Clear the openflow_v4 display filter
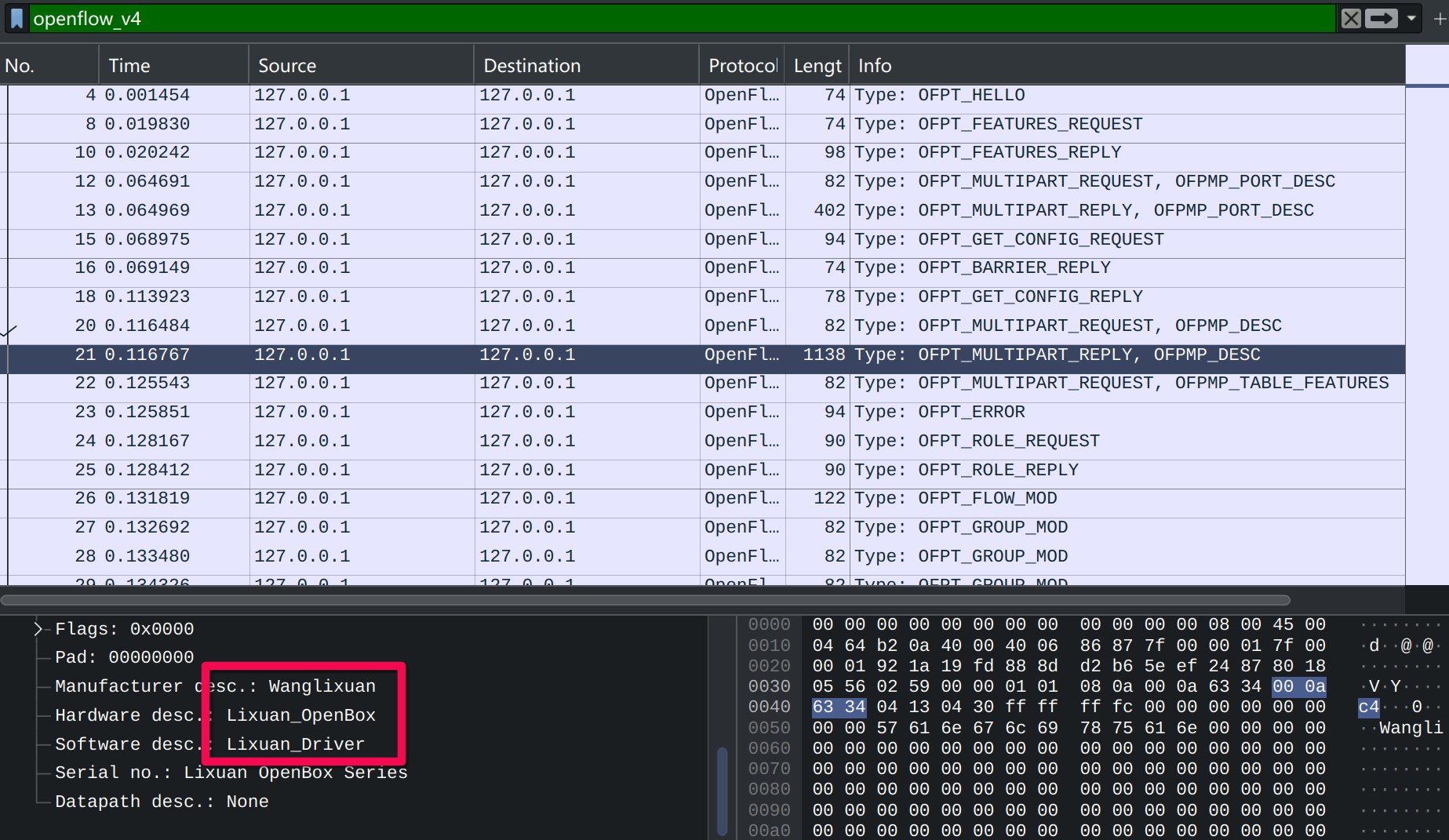The width and height of the screenshot is (1449, 840). [1350, 18]
